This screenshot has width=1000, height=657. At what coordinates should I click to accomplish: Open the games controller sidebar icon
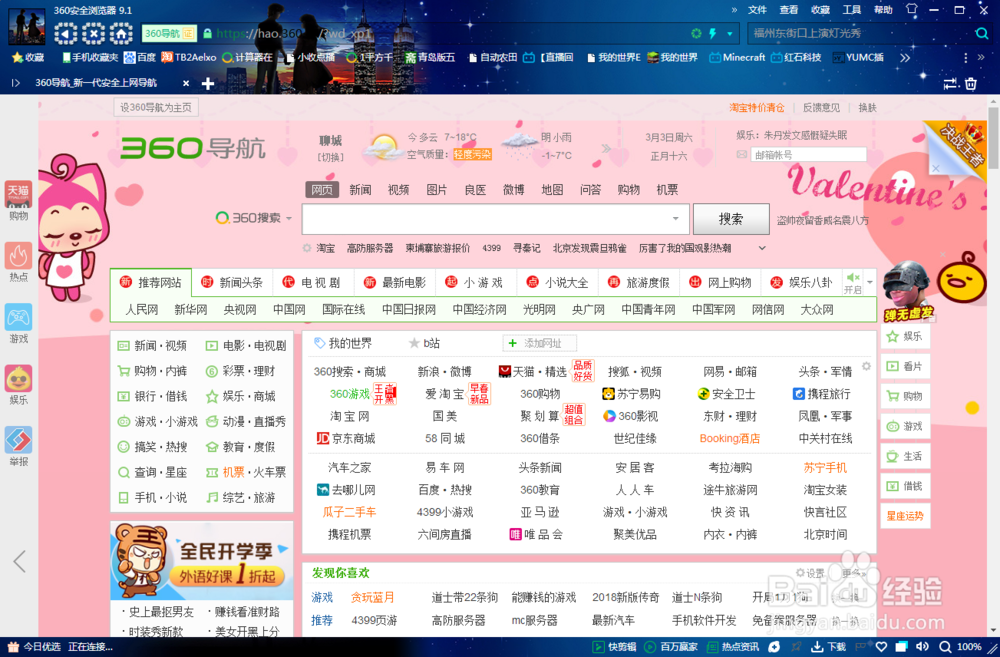click(18, 317)
